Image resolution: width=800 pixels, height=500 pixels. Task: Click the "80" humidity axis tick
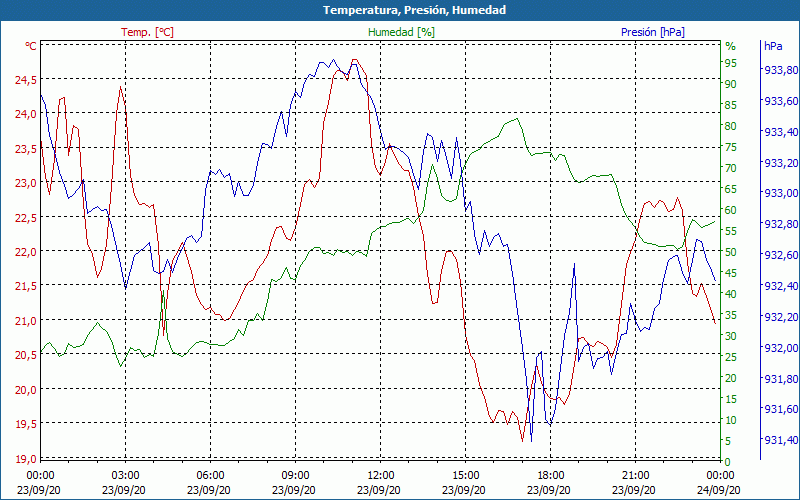[731, 126]
